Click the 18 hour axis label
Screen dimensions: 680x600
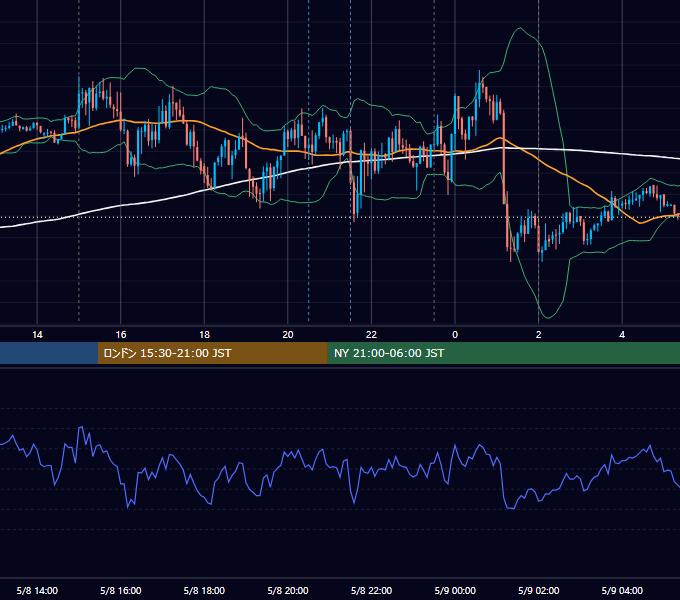pos(204,335)
